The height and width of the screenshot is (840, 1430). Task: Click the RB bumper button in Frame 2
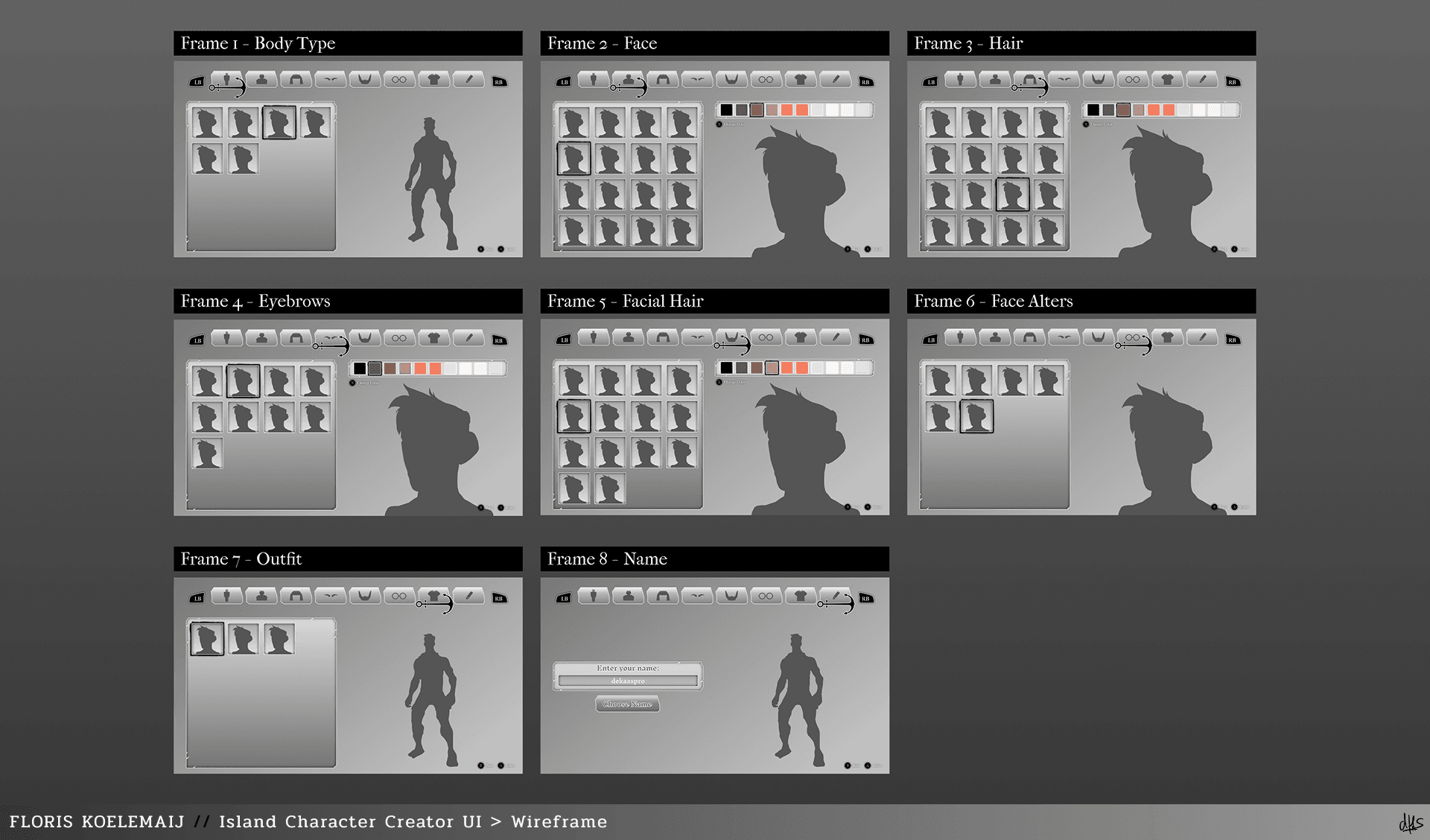[865, 82]
